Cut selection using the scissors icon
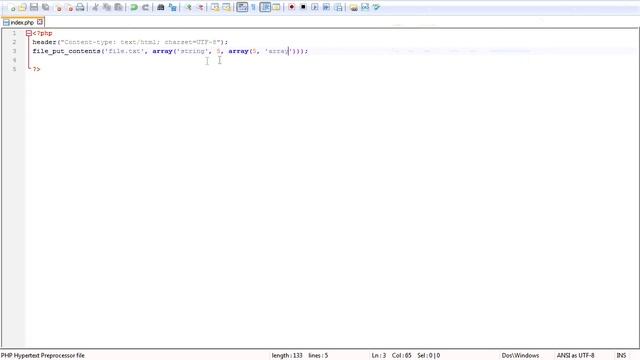The width and height of the screenshot is (640, 360). click(96, 7)
